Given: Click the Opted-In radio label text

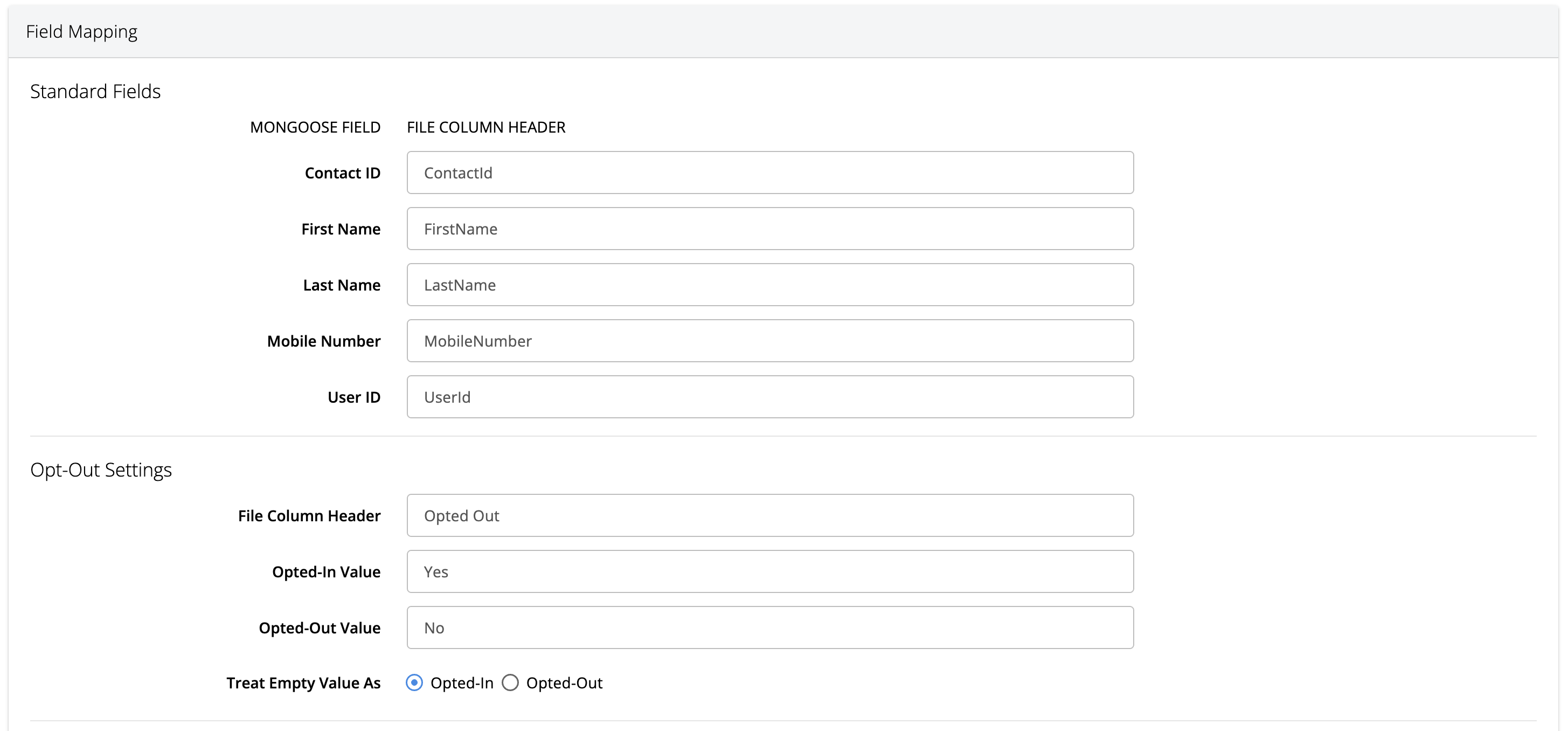Looking at the screenshot, I should pos(461,683).
